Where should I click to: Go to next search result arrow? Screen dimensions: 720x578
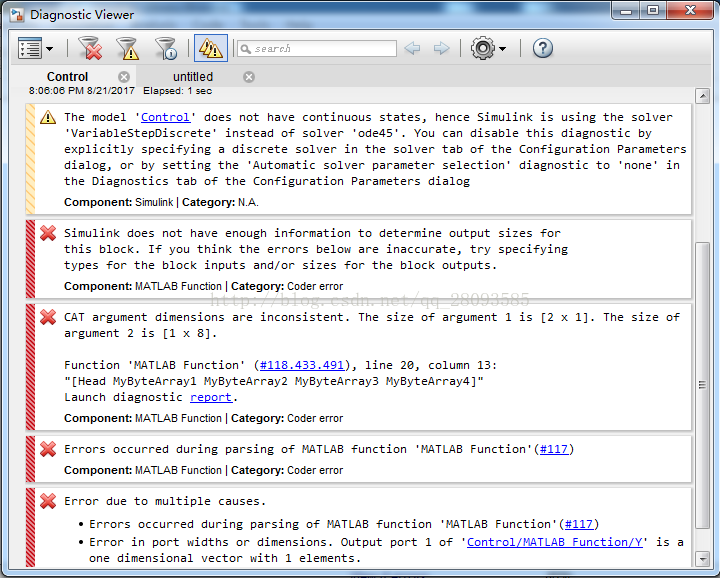tap(441, 48)
